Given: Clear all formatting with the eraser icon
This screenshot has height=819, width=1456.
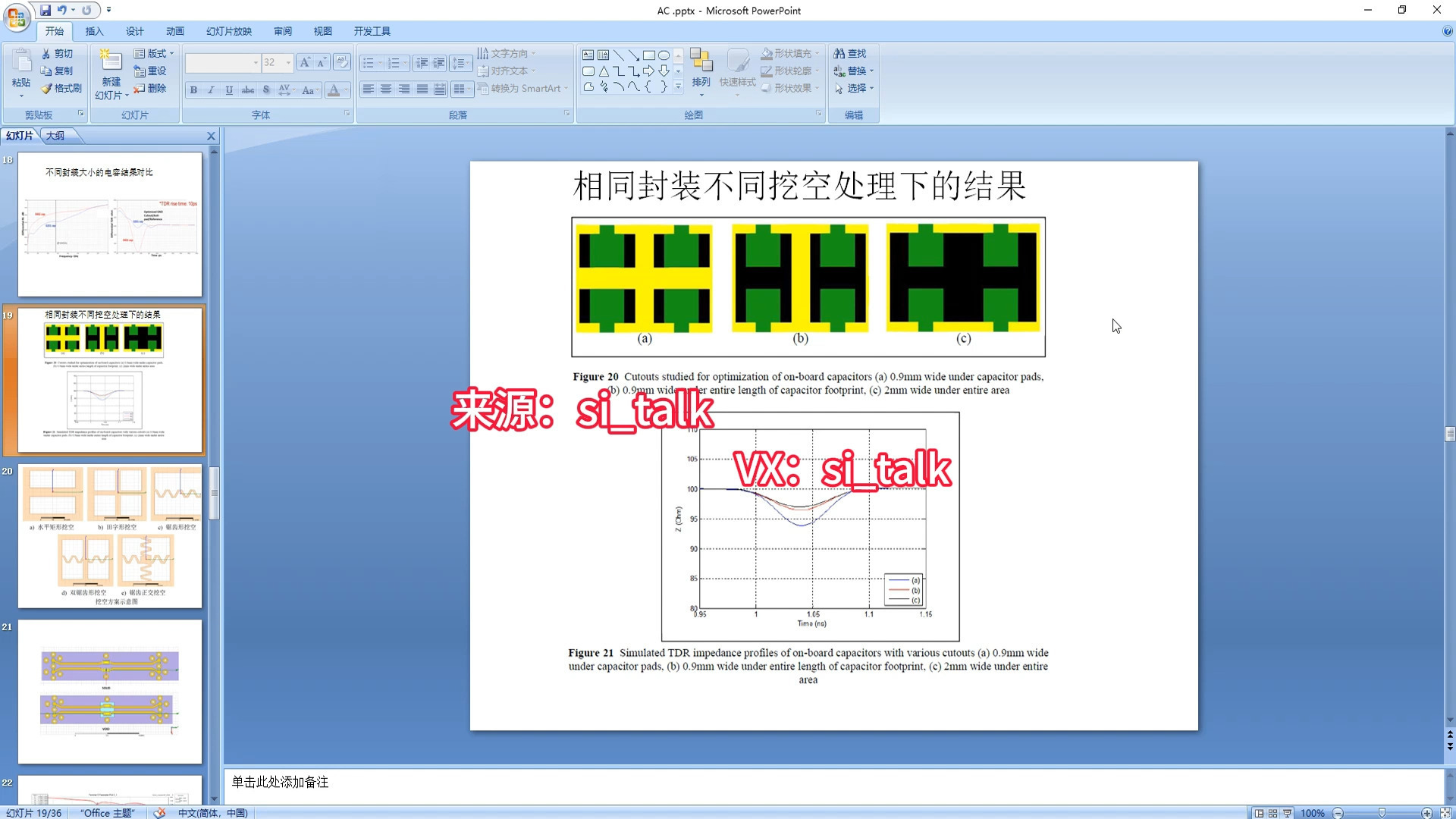Looking at the screenshot, I should click(x=342, y=62).
